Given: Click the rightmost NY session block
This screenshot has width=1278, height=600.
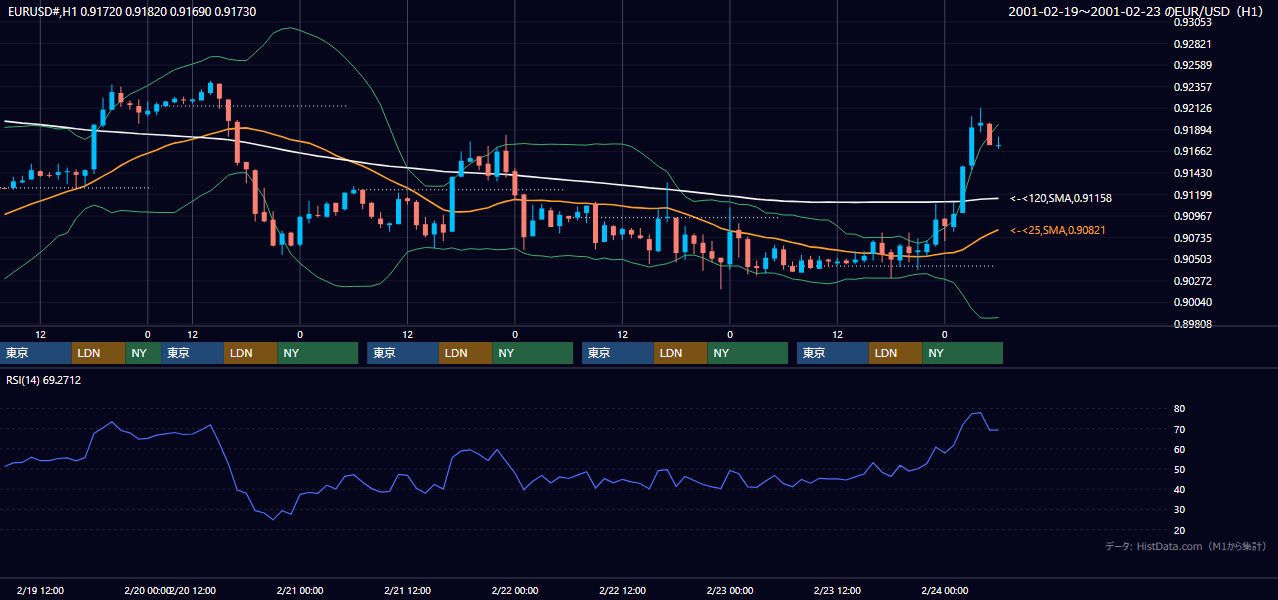Looking at the screenshot, I should click(x=963, y=353).
